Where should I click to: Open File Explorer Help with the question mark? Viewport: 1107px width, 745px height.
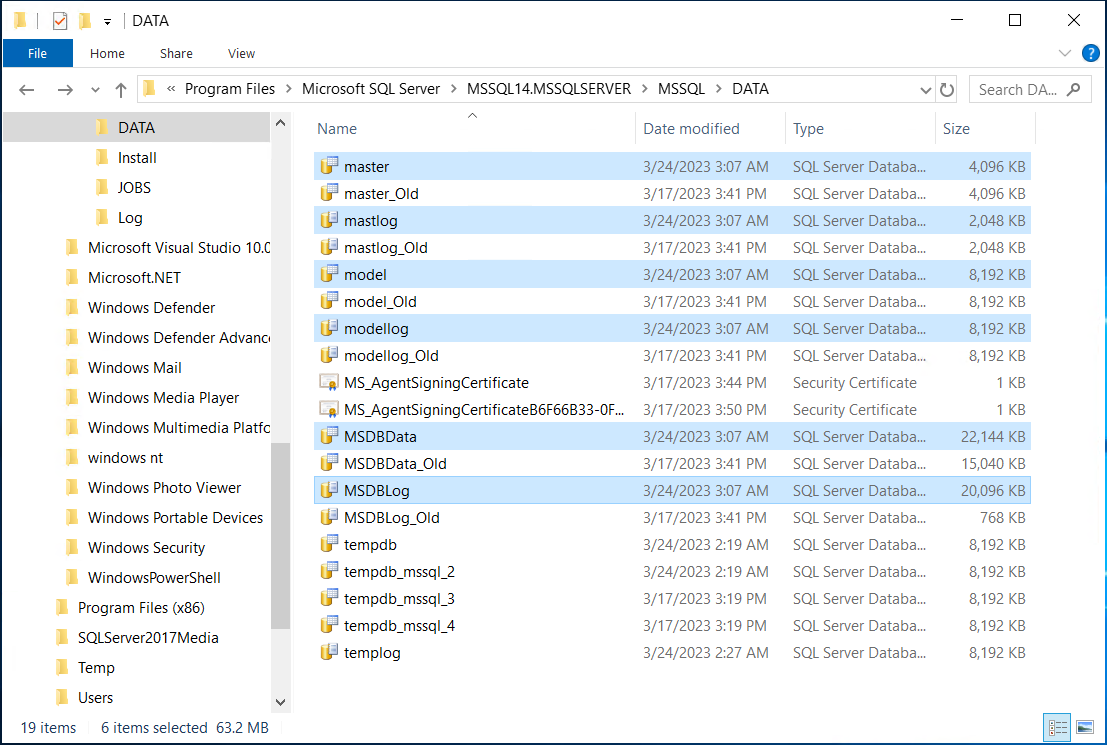tap(1090, 53)
